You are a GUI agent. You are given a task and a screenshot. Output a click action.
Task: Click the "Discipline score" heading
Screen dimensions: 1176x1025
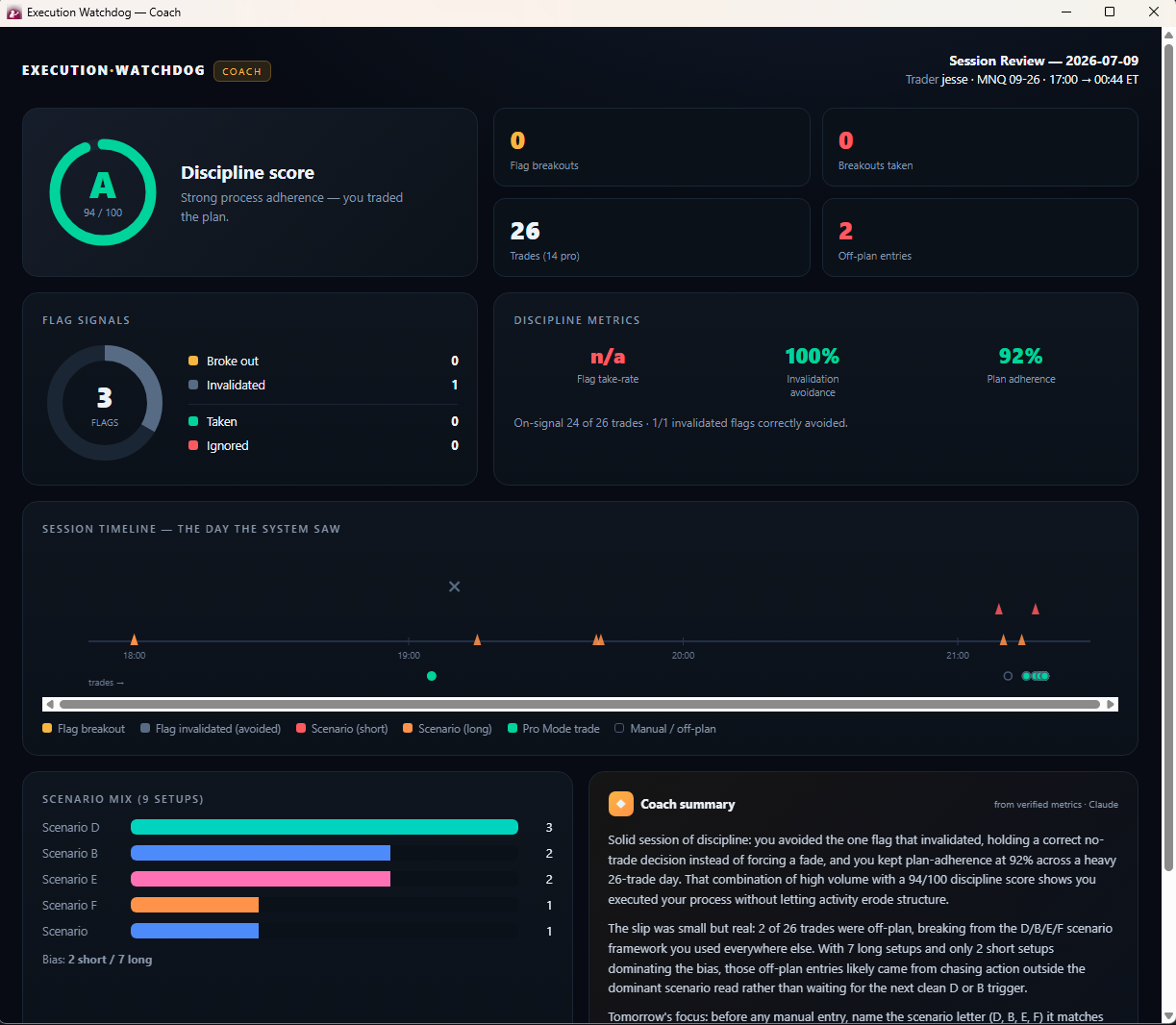(247, 173)
